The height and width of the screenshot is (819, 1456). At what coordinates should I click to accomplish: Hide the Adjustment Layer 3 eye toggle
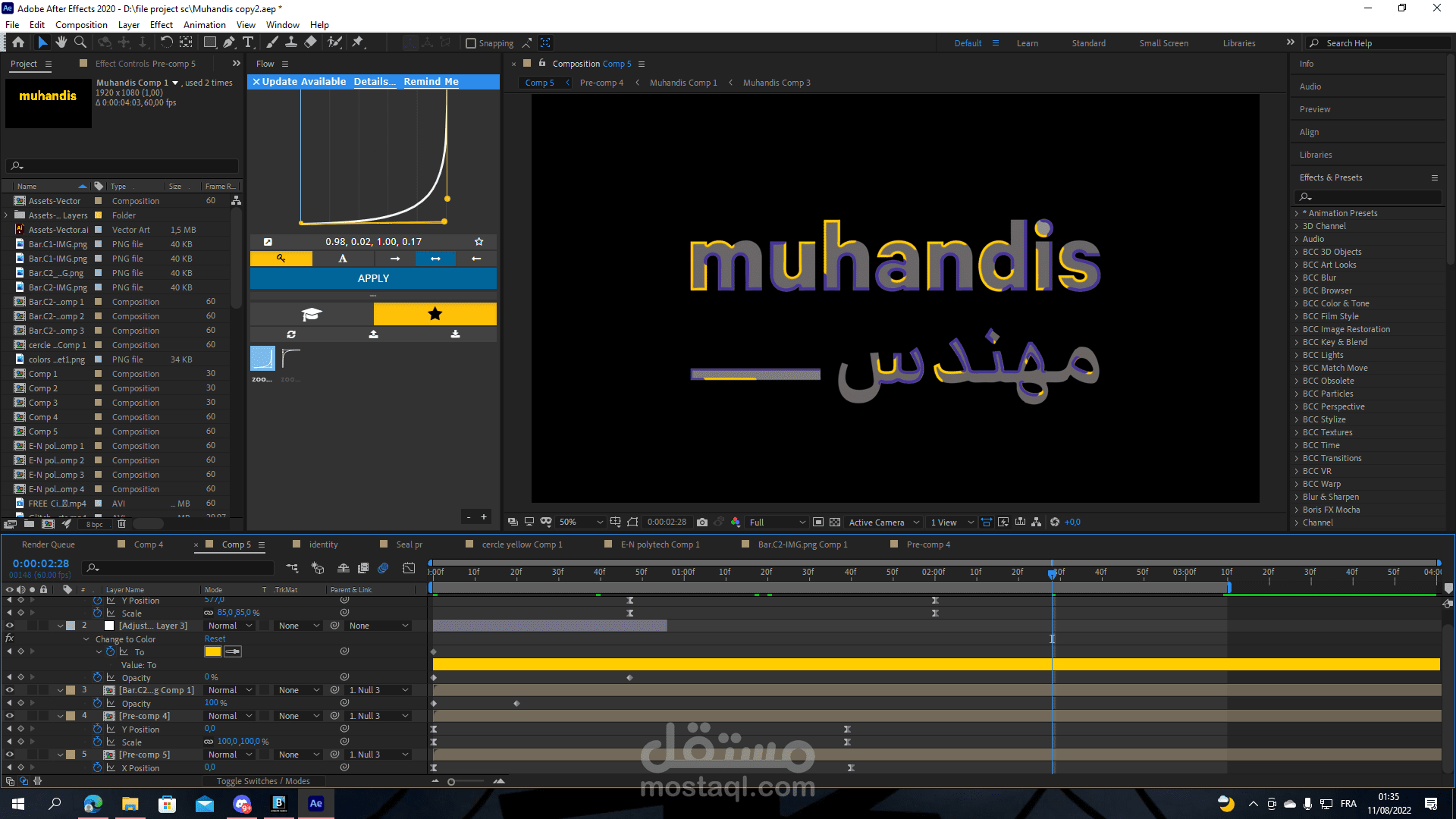(10, 626)
